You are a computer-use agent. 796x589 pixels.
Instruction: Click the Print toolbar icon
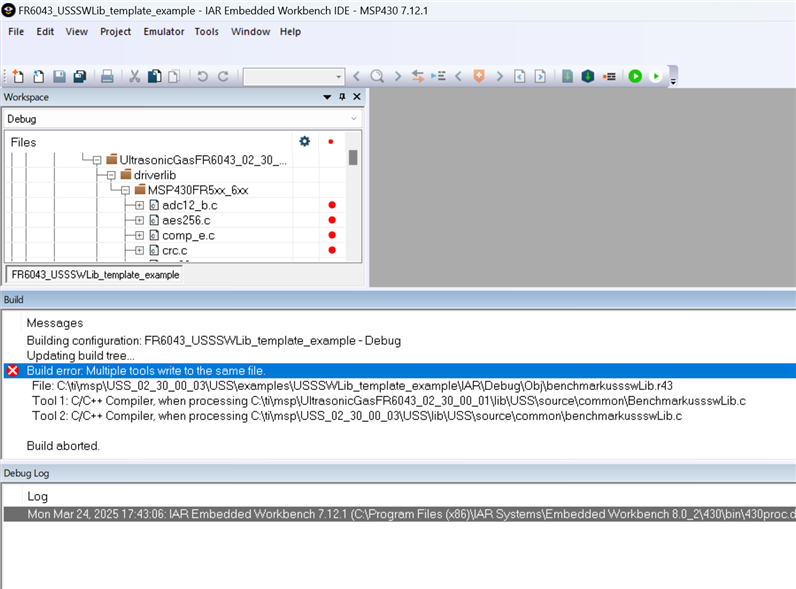[107, 76]
